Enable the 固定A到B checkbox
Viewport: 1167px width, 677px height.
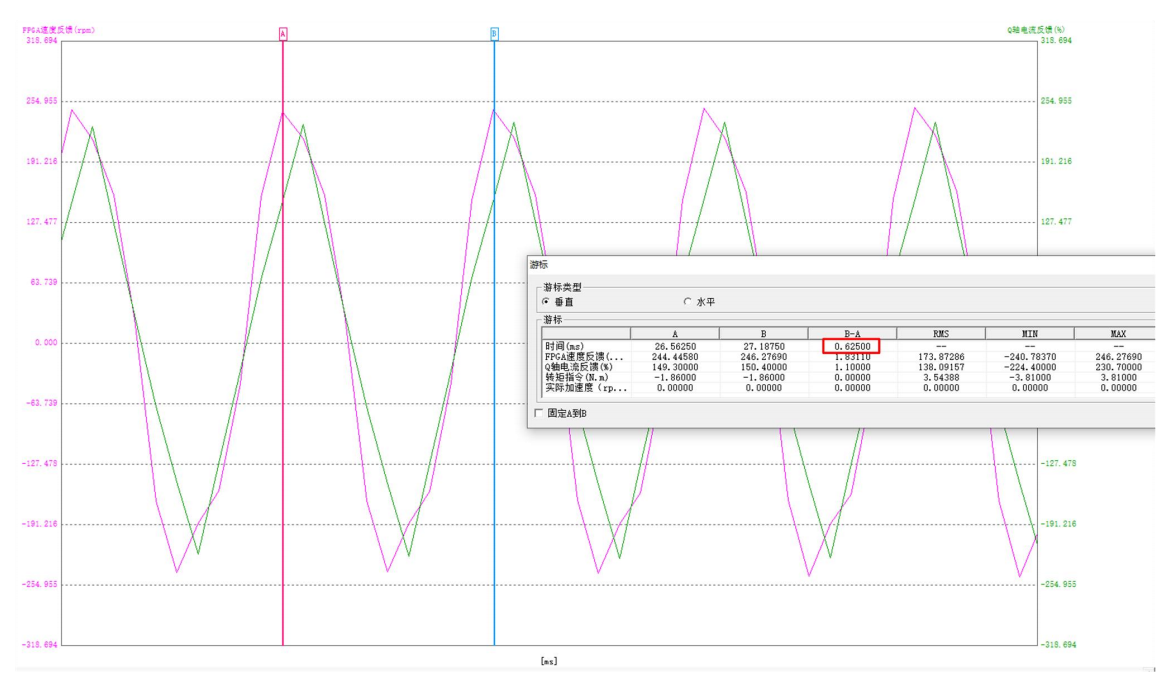tap(540, 413)
